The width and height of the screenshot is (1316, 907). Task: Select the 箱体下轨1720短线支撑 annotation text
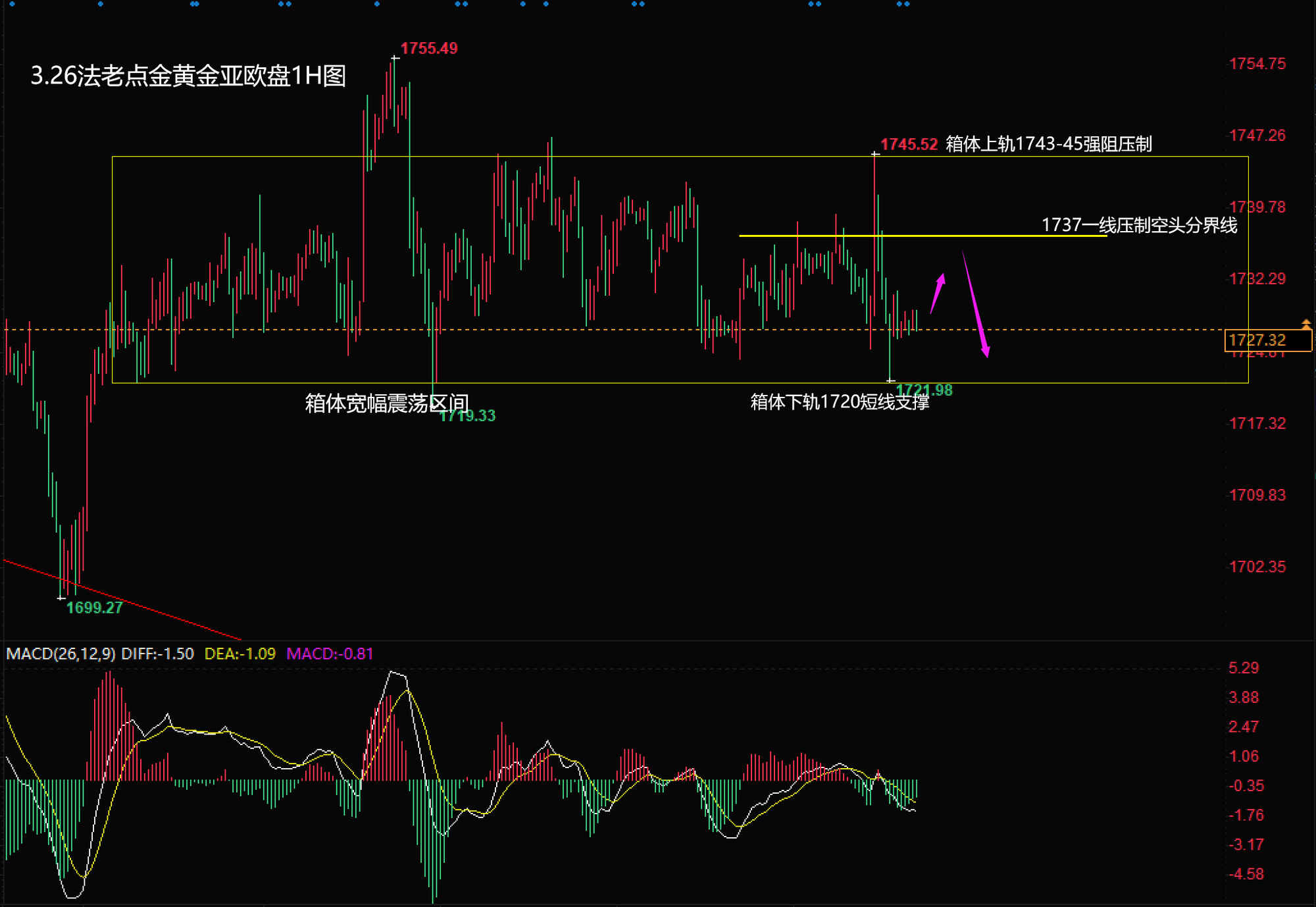click(x=839, y=402)
